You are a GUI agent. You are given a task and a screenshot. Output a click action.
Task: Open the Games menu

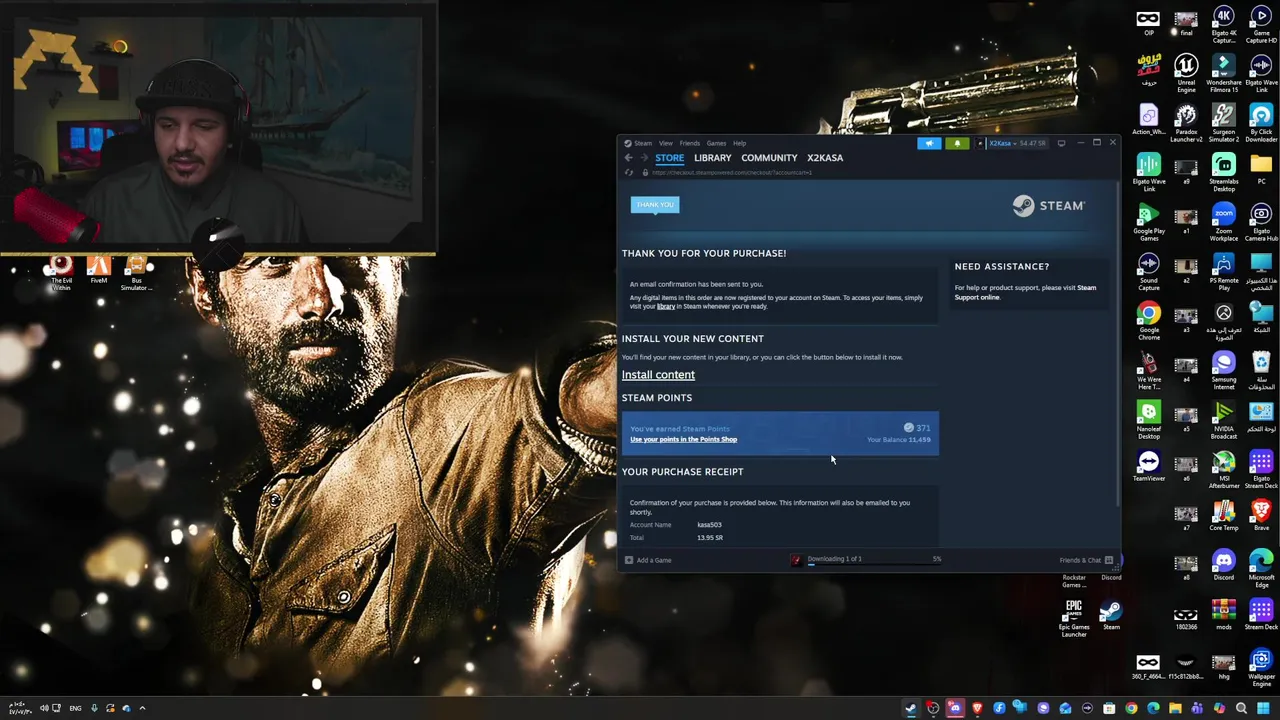pos(717,143)
